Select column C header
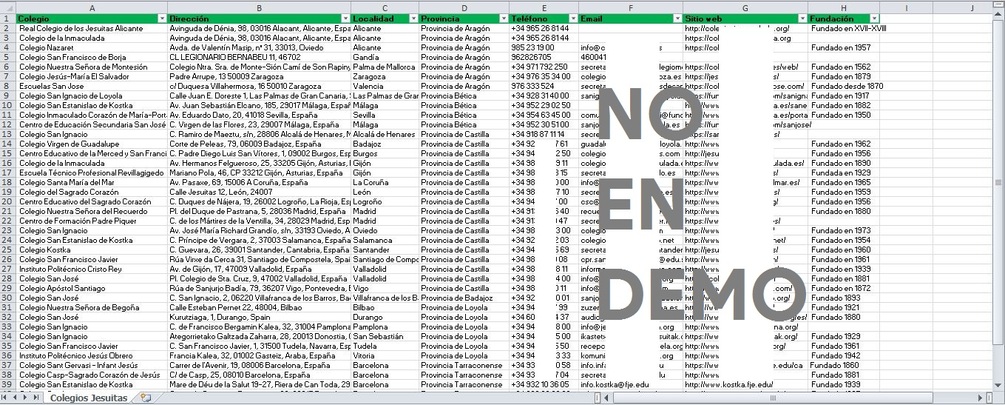 [385, 8]
